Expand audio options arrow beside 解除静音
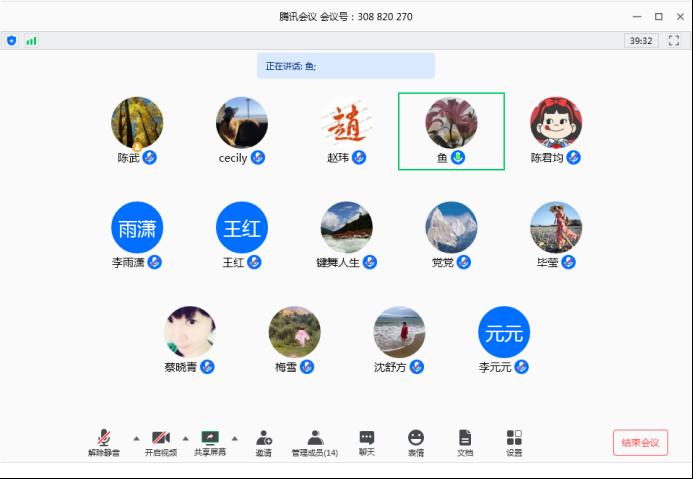The image size is (693, 479). point(136,438)
